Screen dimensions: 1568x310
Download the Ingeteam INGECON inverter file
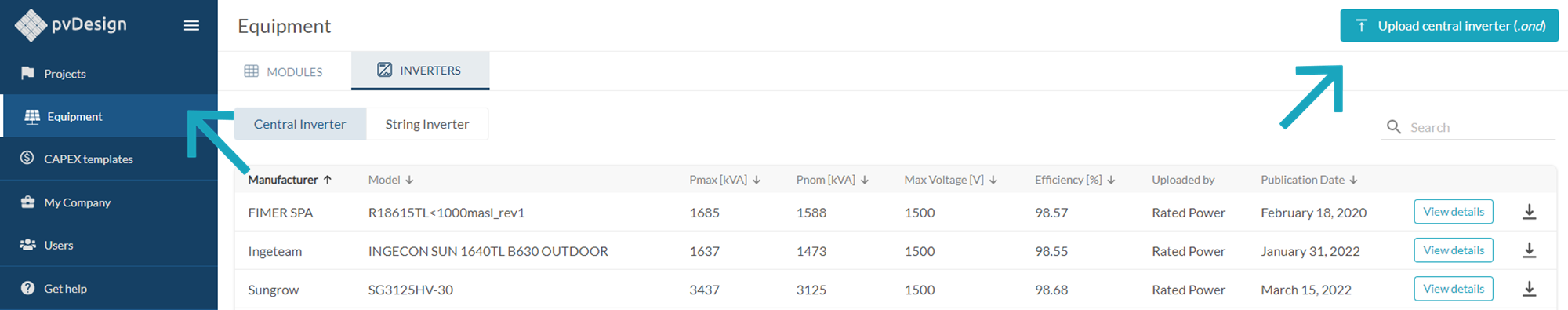pyautogui.click(x=1529, y=250)
